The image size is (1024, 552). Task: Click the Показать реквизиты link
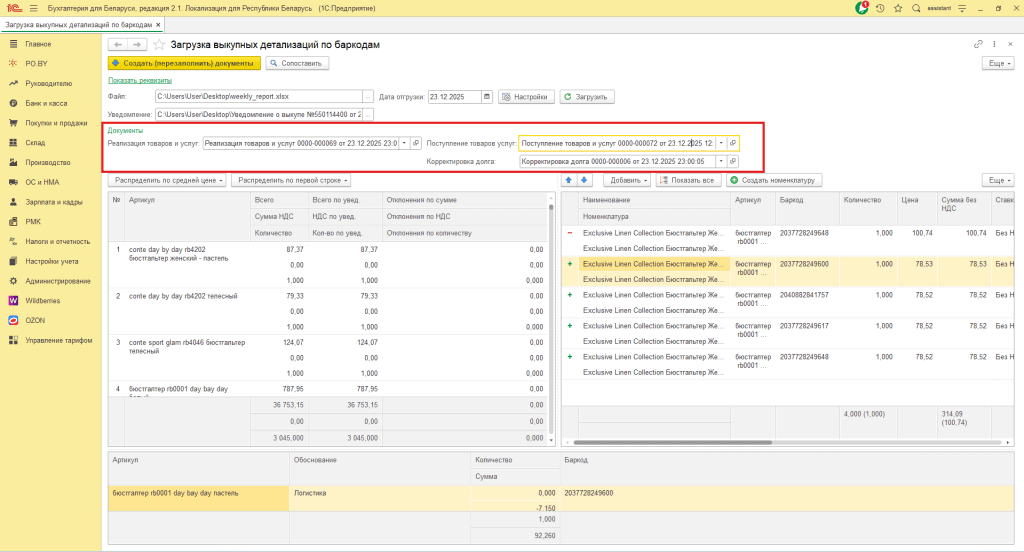coord(139,80)
